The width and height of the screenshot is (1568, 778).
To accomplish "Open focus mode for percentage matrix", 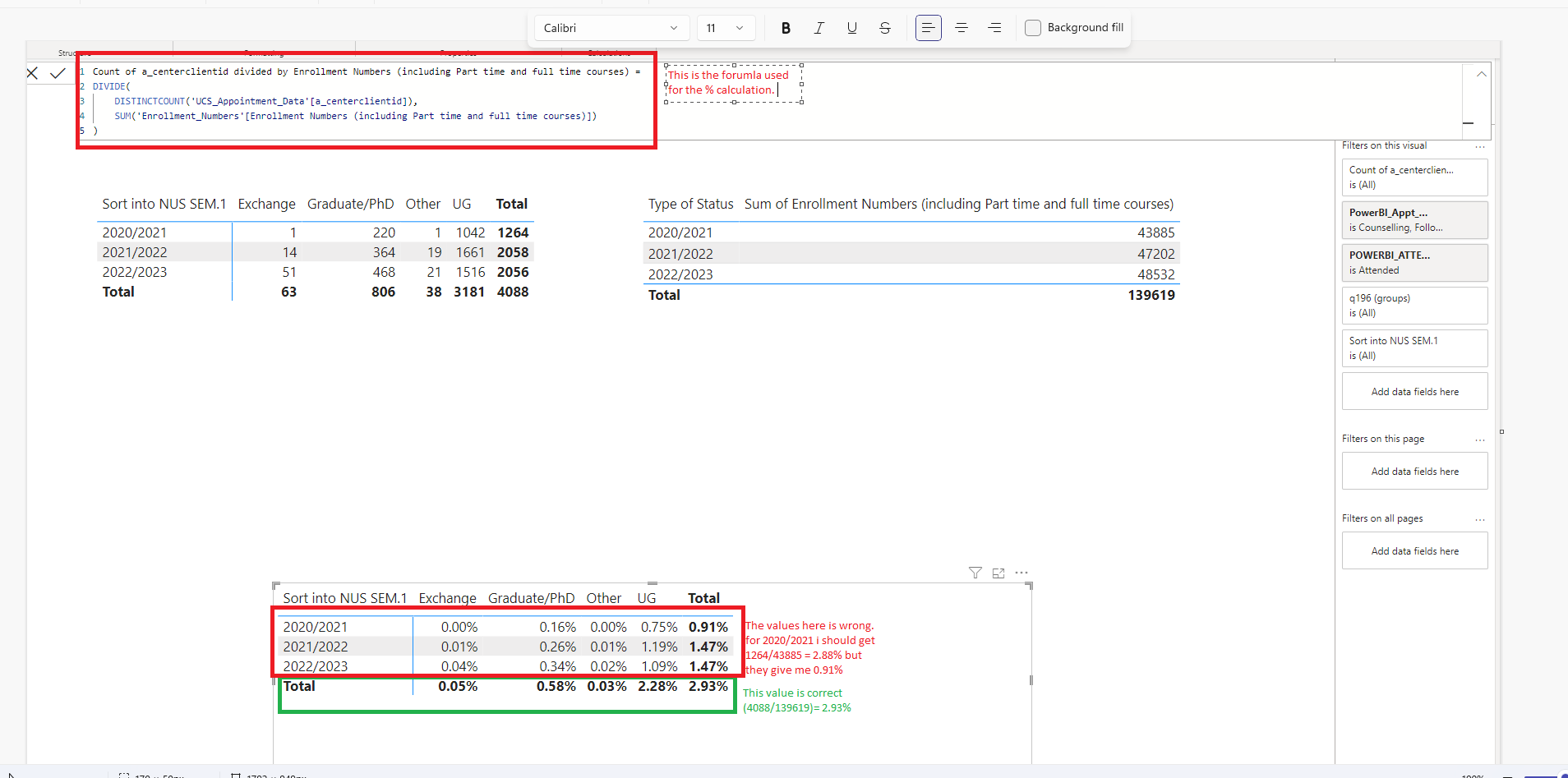I will pyautogui.click(x=998, y=573).
